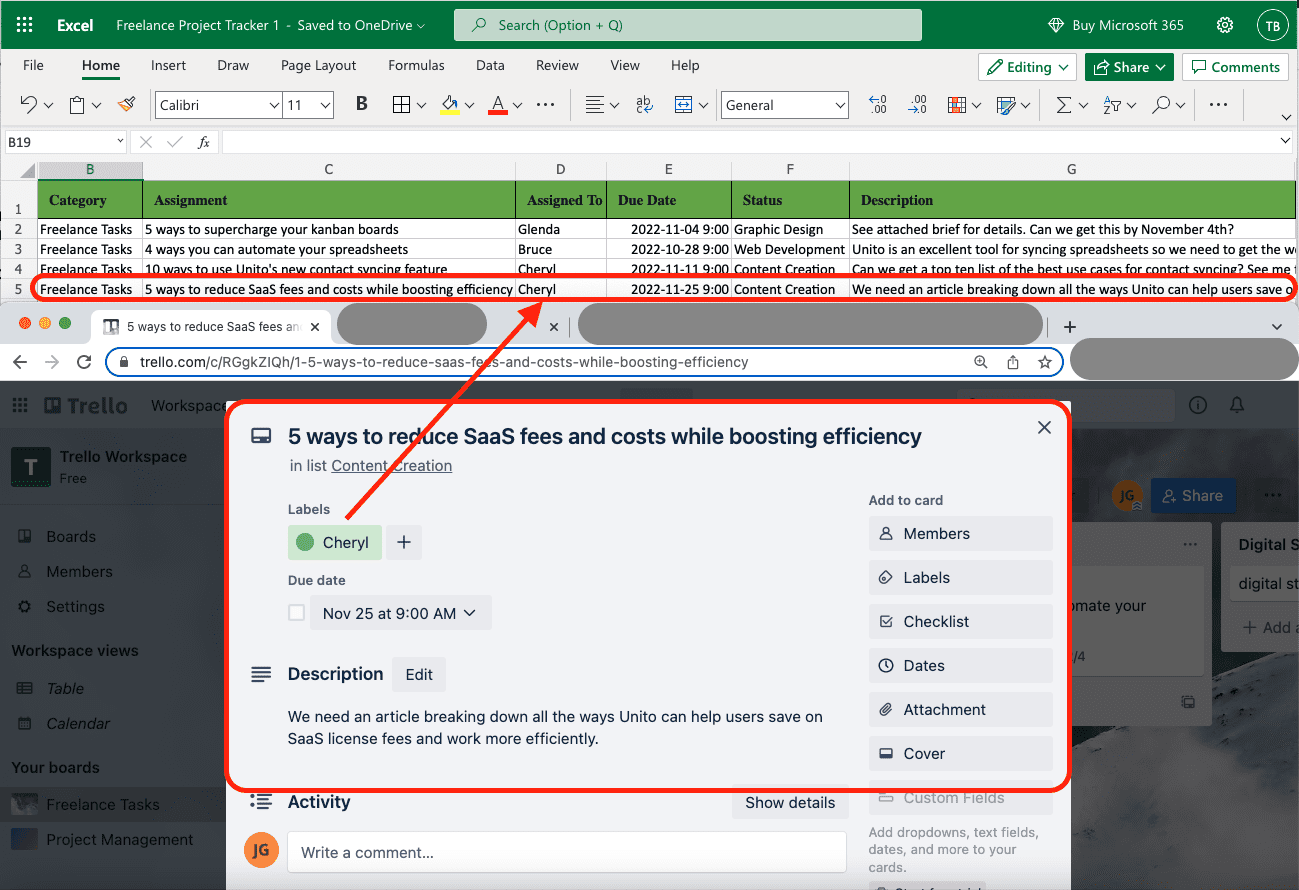Reload the Trello page
Screen dimensions: 1299x890
tap(84, 362)
